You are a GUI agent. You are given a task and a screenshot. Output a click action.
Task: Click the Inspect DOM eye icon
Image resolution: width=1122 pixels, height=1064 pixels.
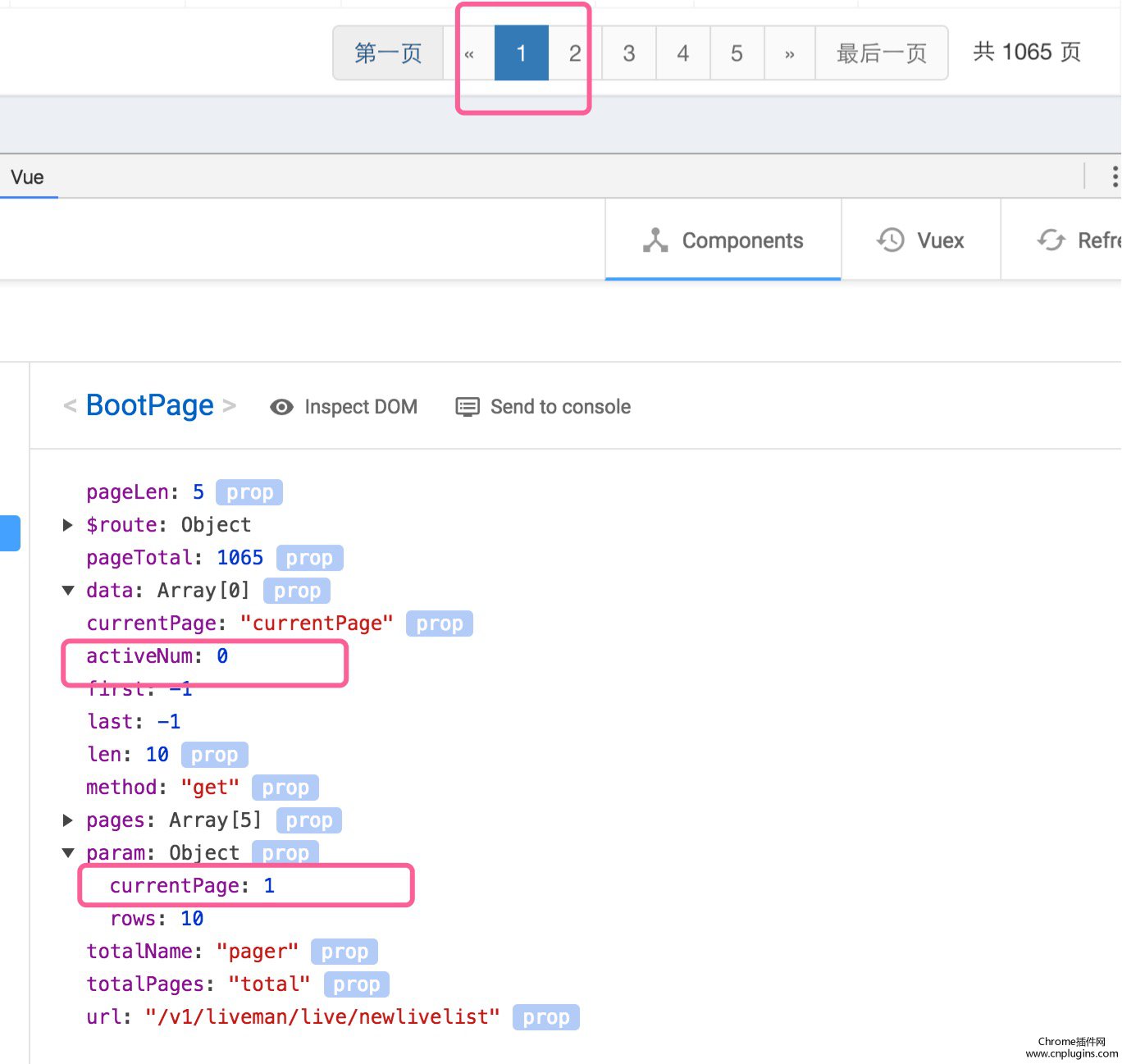click(x=281, y=407)
